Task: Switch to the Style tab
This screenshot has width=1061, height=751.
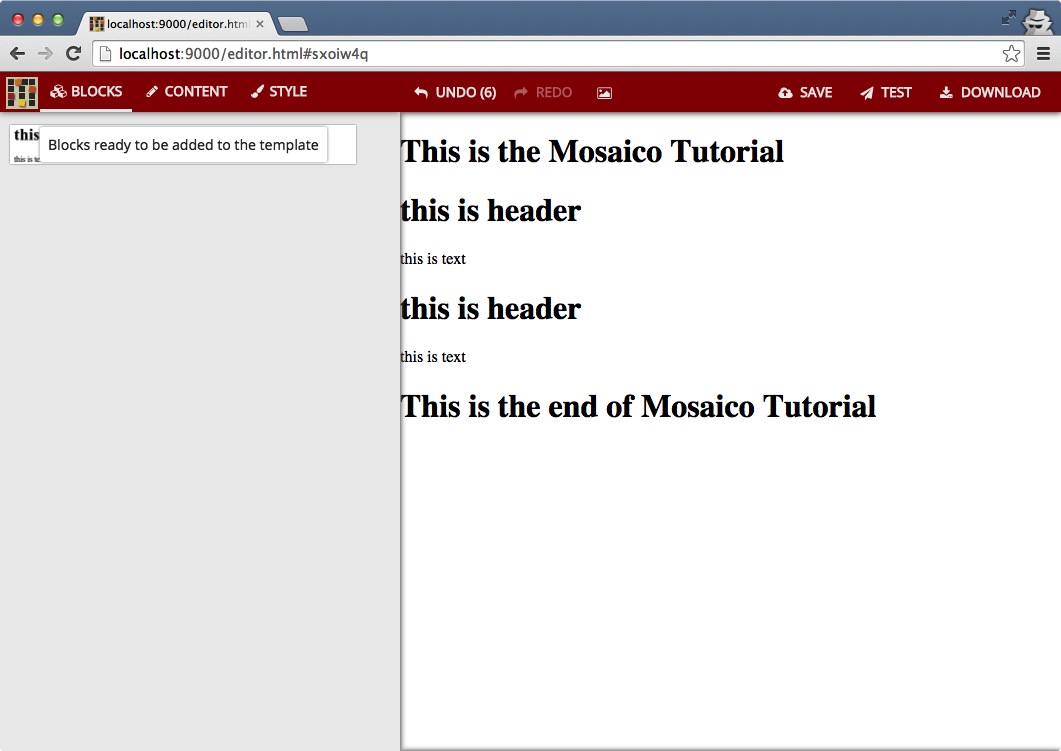Action: point(279,92)
